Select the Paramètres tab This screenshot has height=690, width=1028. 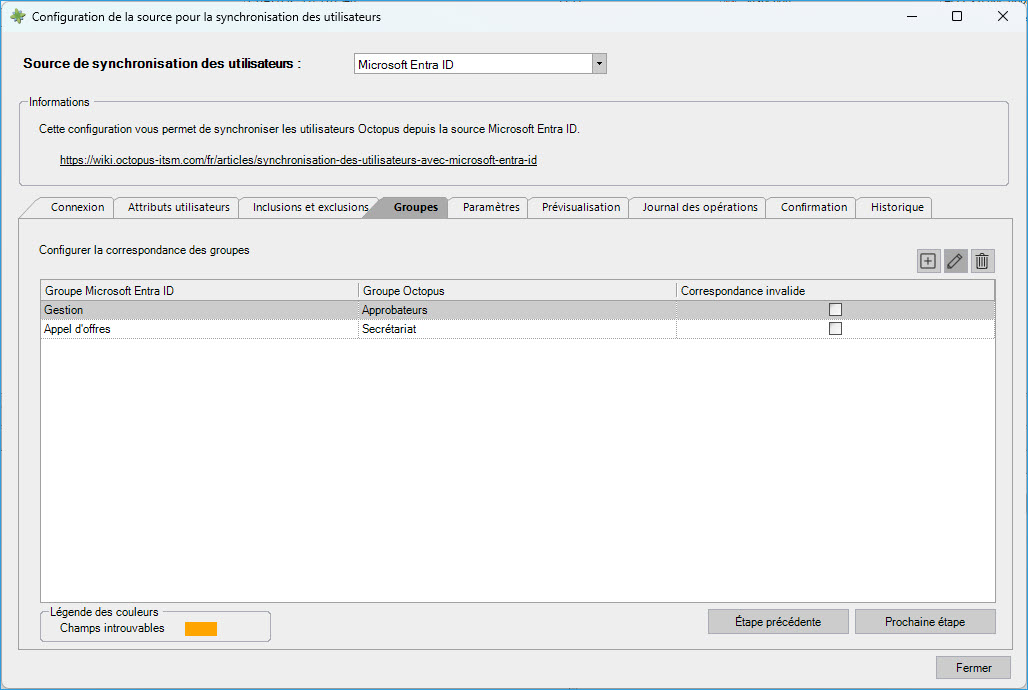pos(491,207)
